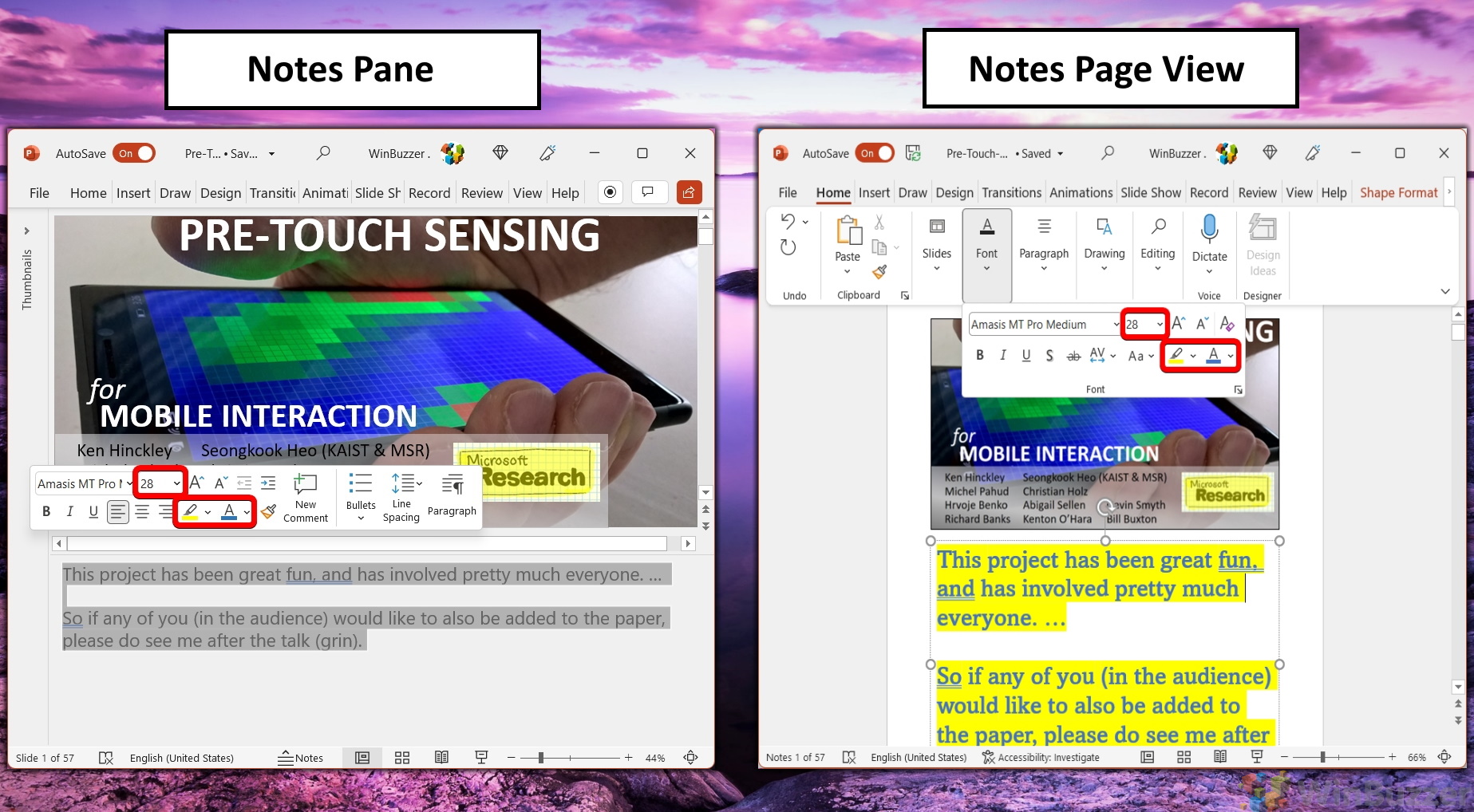Click New Comment in left mini toolbar
The image size is (1474, 812).
click(x=306, y=498)
